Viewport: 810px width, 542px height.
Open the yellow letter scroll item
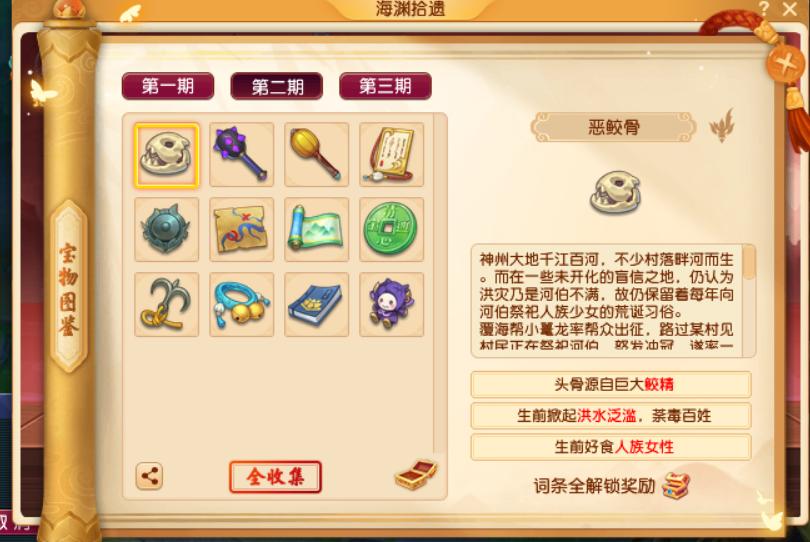(391, 154)
